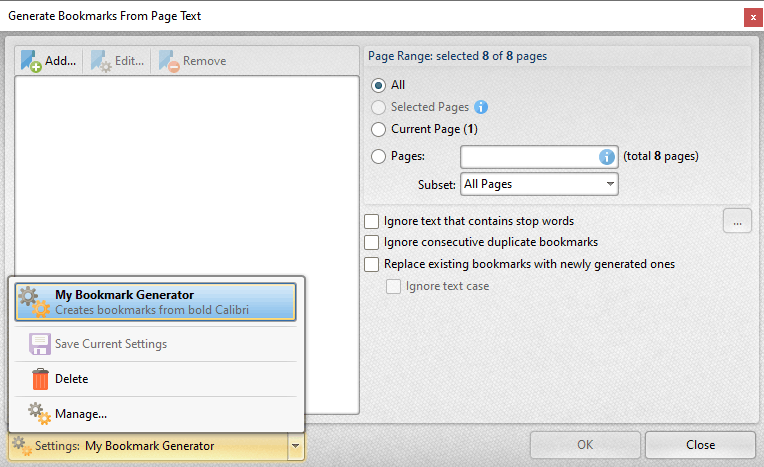Open the Settings: My Bookmark Generator button
The width and height of the screenshot is (764, 467).
[x=148, y=446]
